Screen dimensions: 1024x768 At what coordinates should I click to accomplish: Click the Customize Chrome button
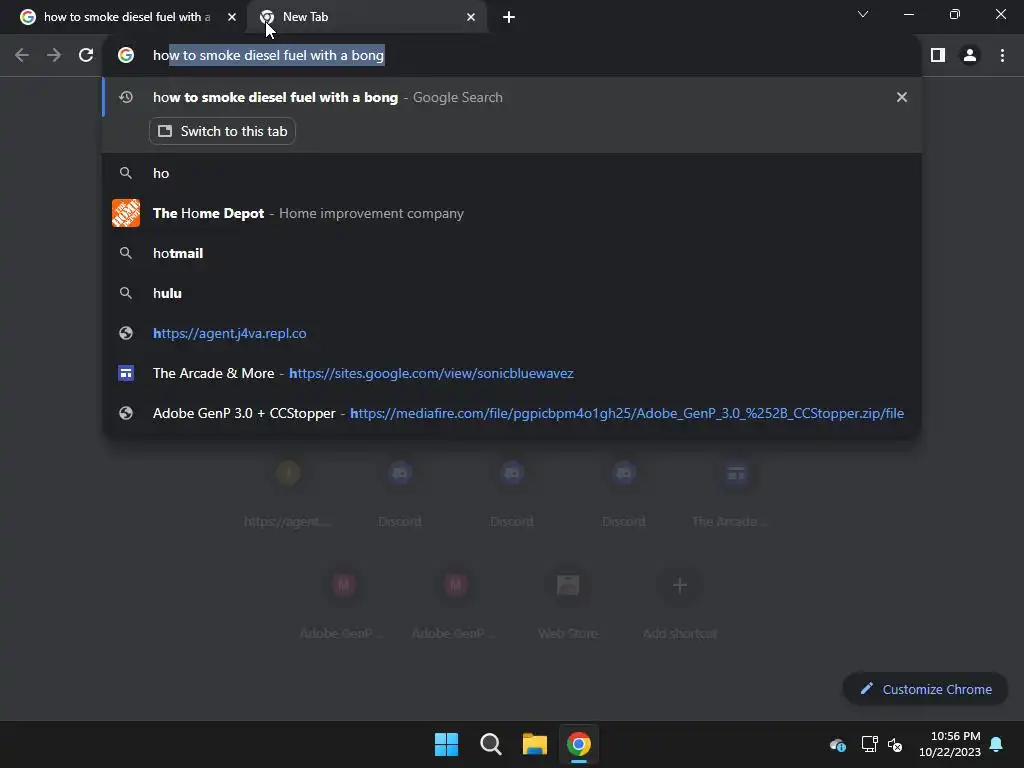click(925, 689)
